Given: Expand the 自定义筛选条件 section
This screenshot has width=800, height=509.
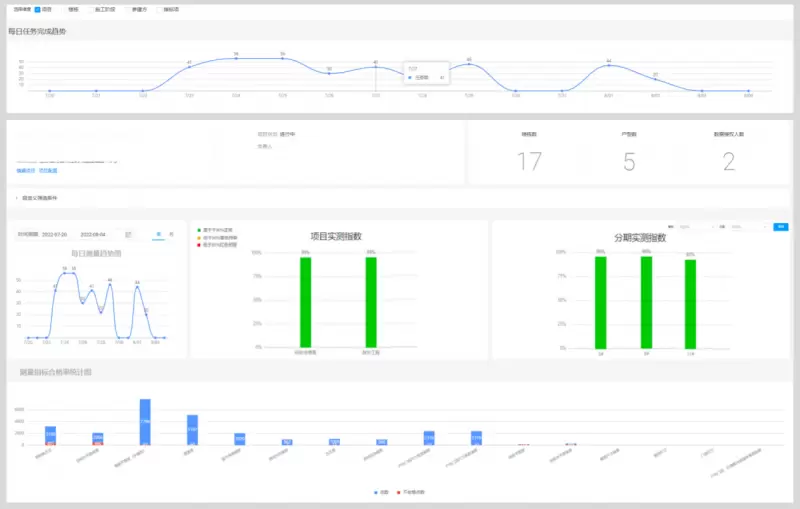Looking at the screenshot, I should (x=17, y=198).
